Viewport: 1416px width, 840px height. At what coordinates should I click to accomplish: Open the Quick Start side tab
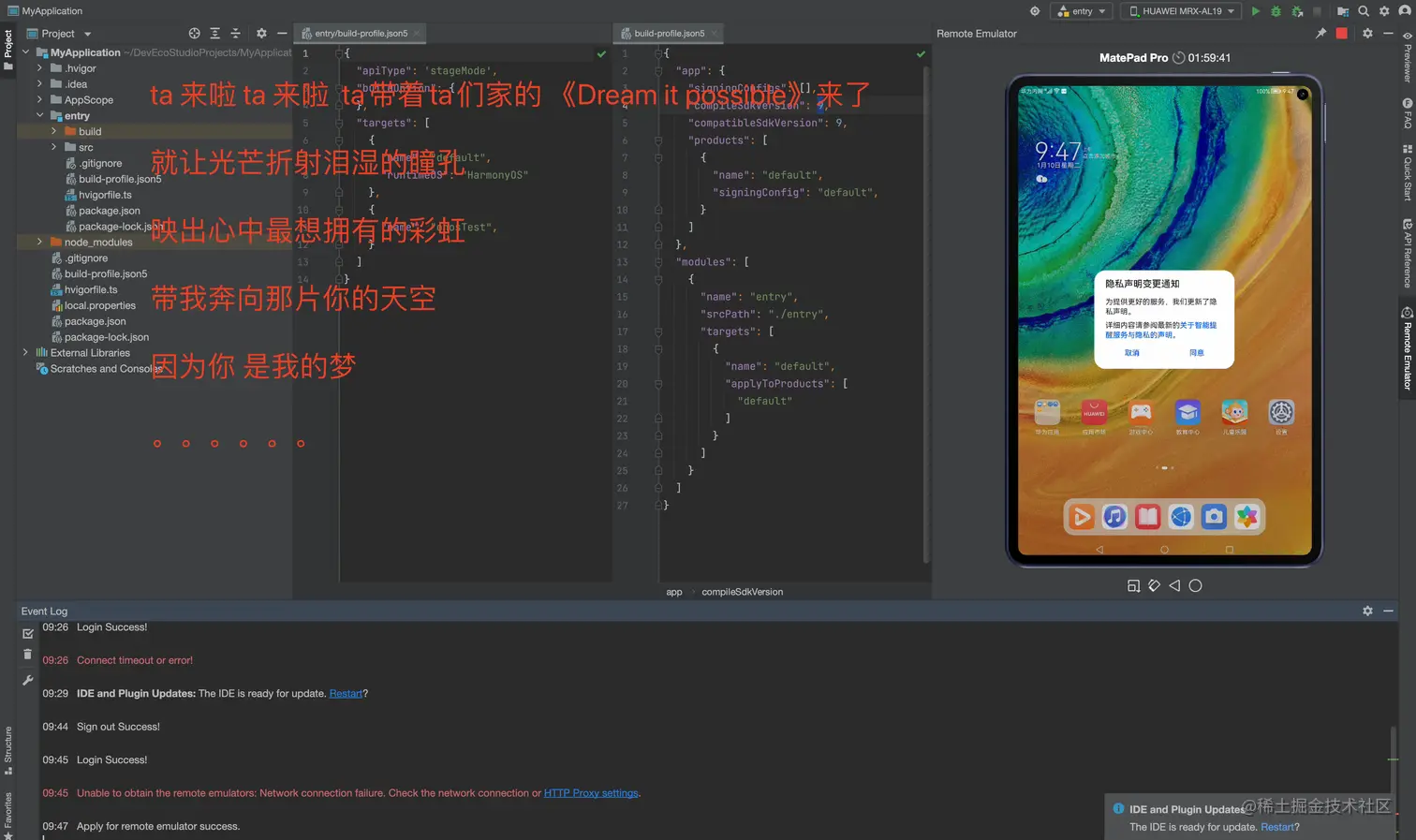point(1407,172)
